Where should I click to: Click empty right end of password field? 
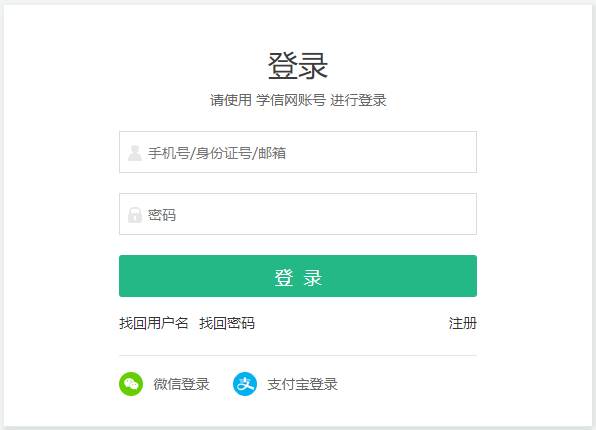pyautogui.click(x=437, y=214)
